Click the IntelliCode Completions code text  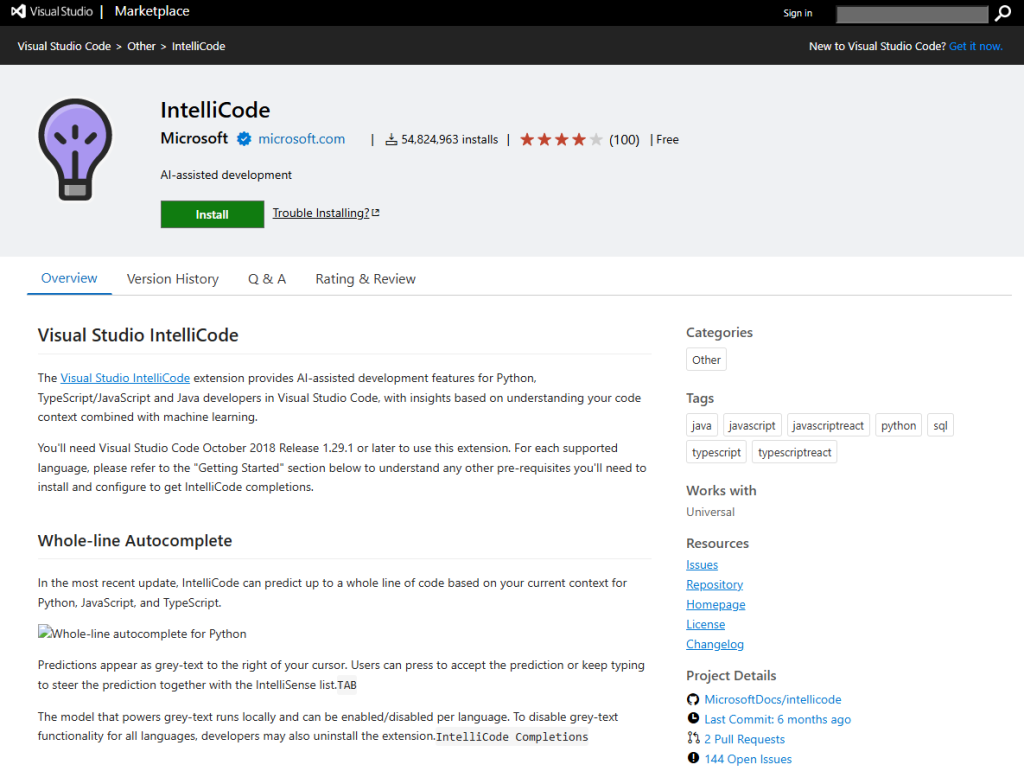click(x=512, y=736)
